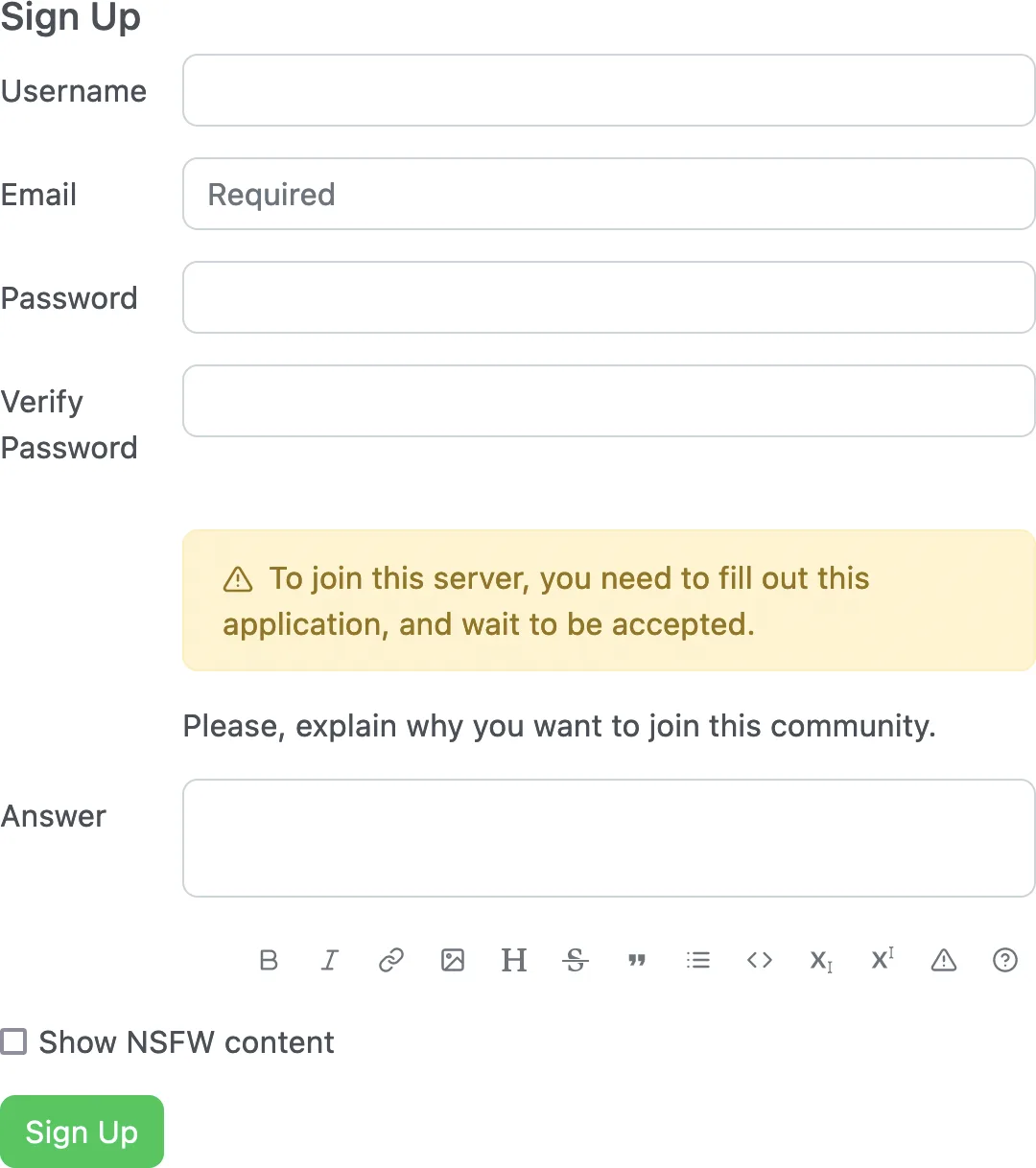Select the Password input field
This screenshot has width=1036, height=1168.
click(608, 297)
